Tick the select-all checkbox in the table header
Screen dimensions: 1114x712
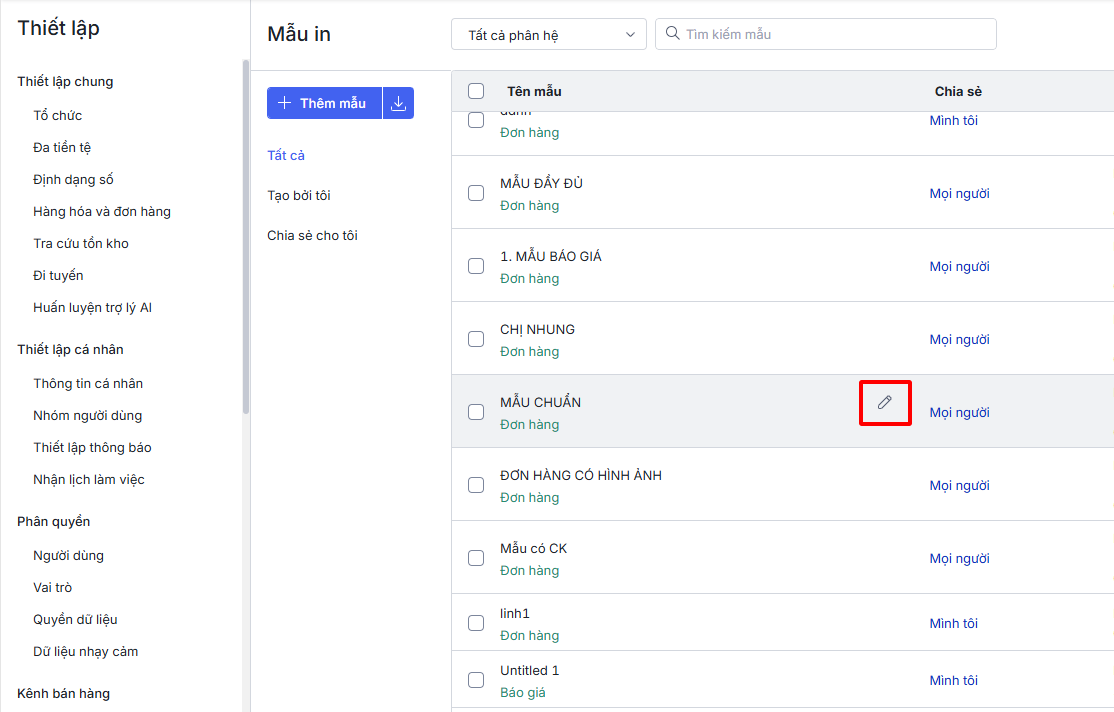click(476, 91)
